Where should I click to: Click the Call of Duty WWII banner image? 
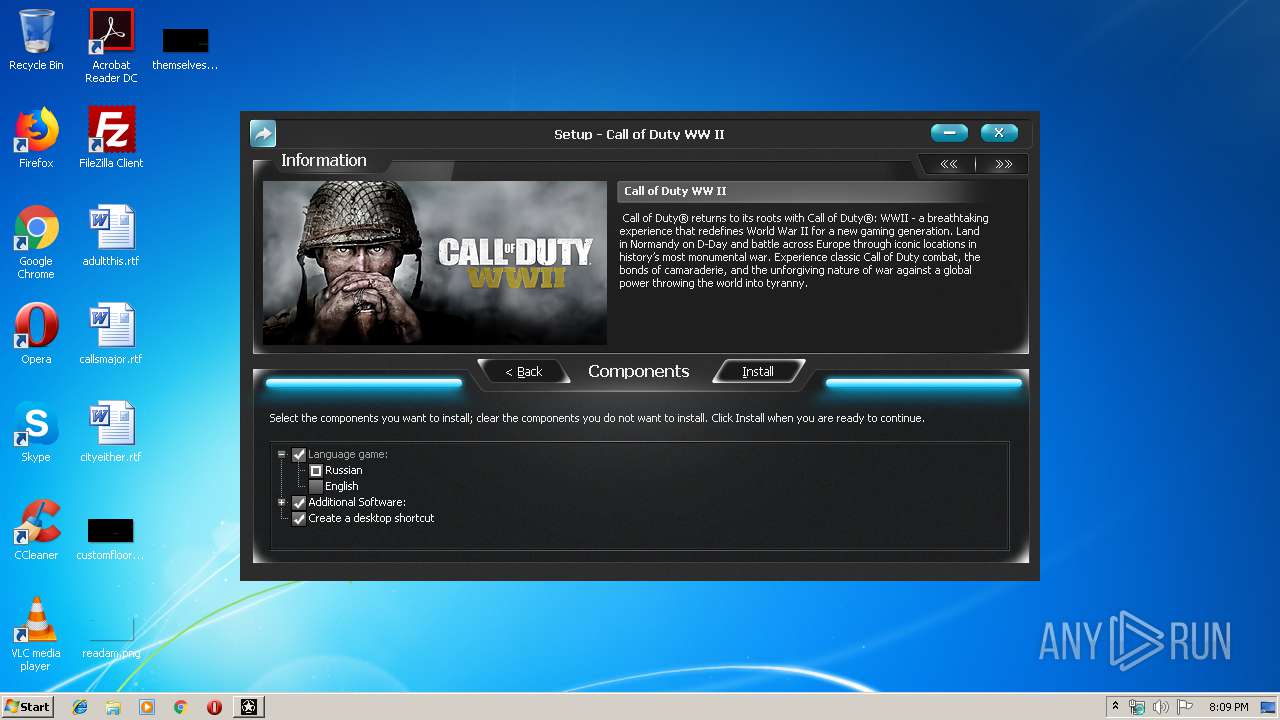(435, 263)
